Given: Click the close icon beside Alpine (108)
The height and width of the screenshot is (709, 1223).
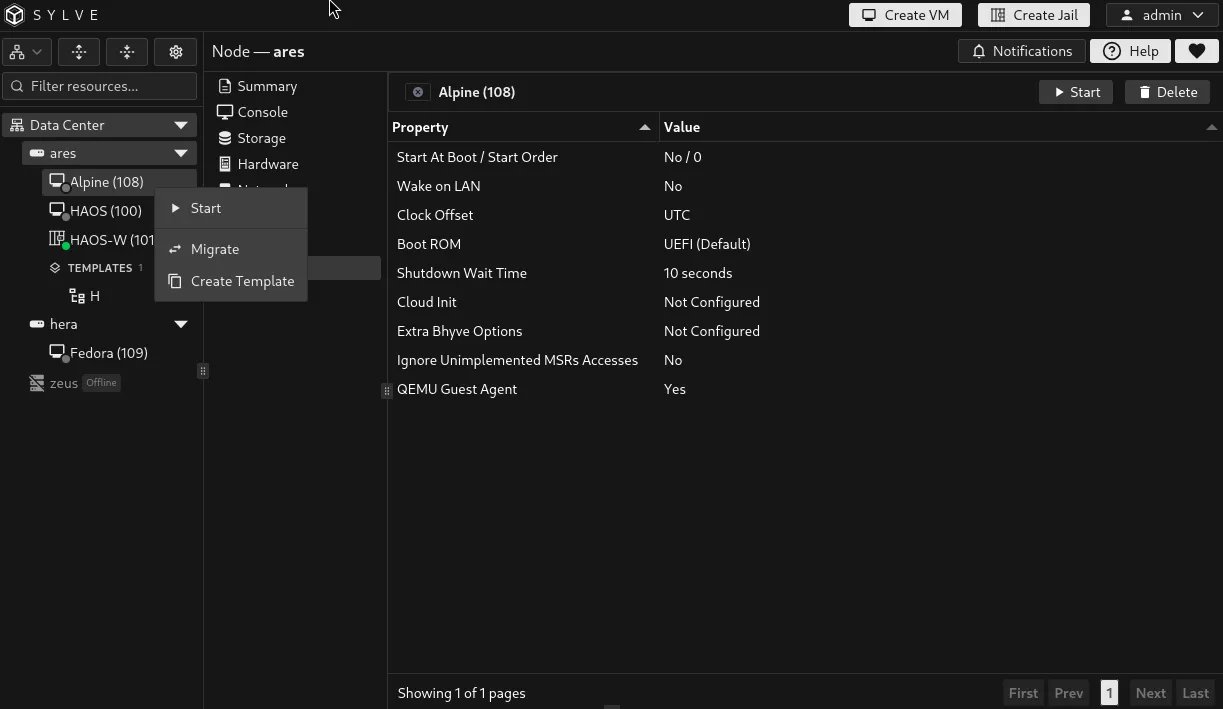Looking at the screenshot, I should pos(418,92).
